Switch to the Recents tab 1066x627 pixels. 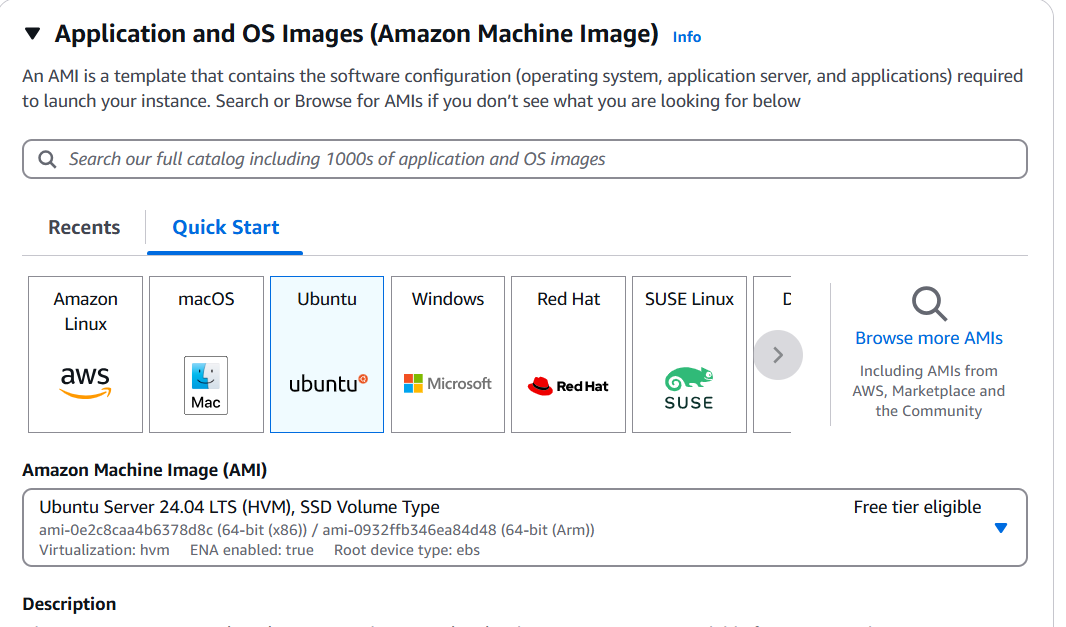pyautogui.click(x=84, y=227)
